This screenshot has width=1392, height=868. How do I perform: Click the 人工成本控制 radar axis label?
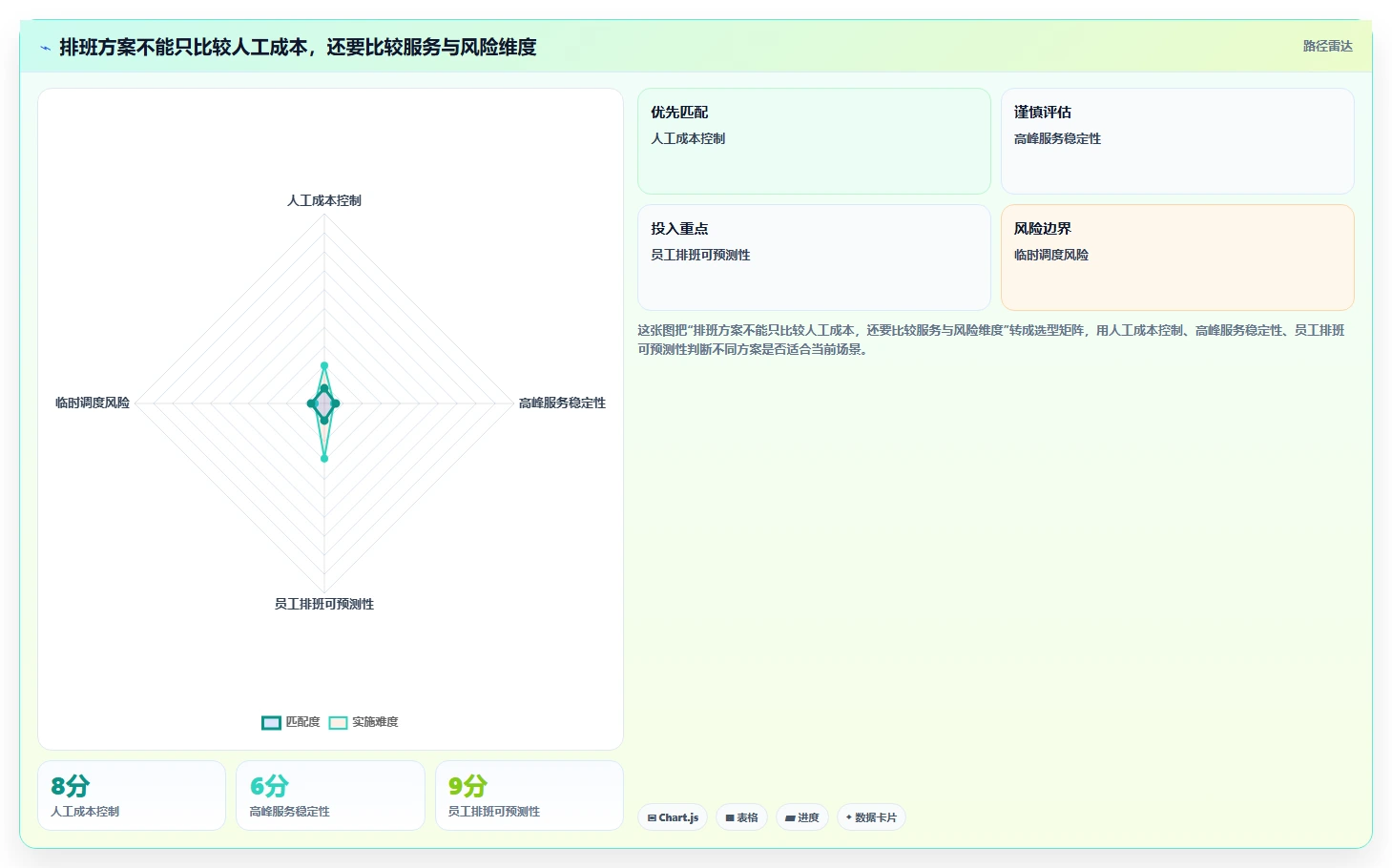point(324,200)
